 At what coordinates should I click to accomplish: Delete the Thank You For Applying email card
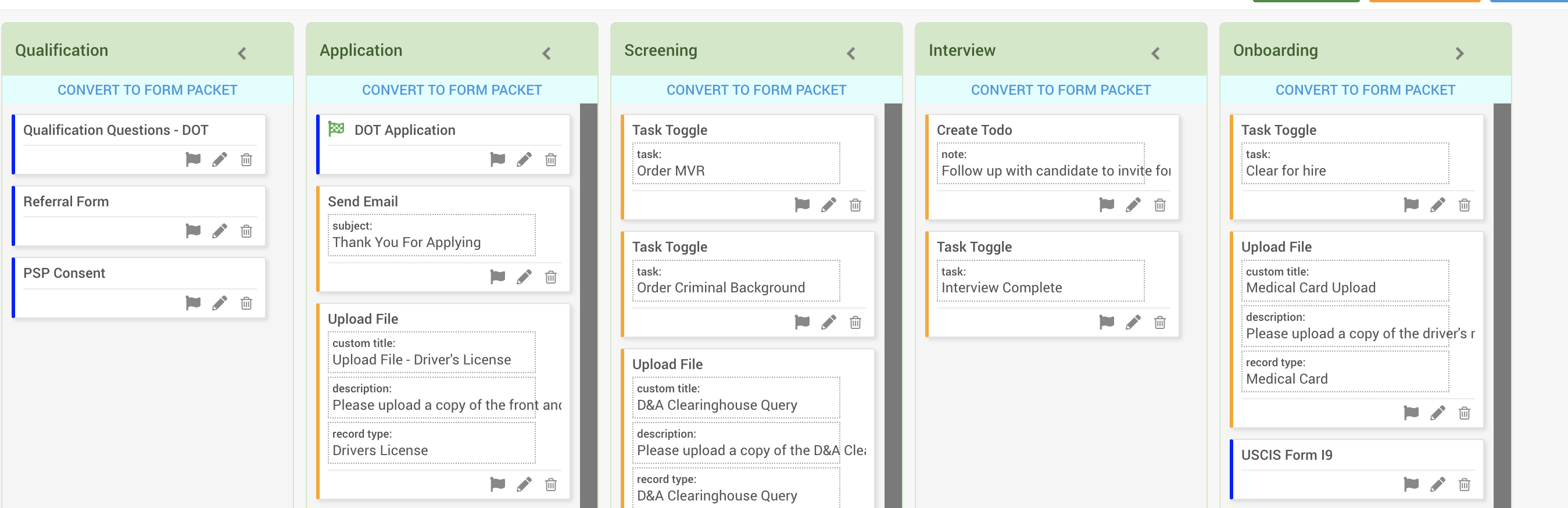point(551,277)
